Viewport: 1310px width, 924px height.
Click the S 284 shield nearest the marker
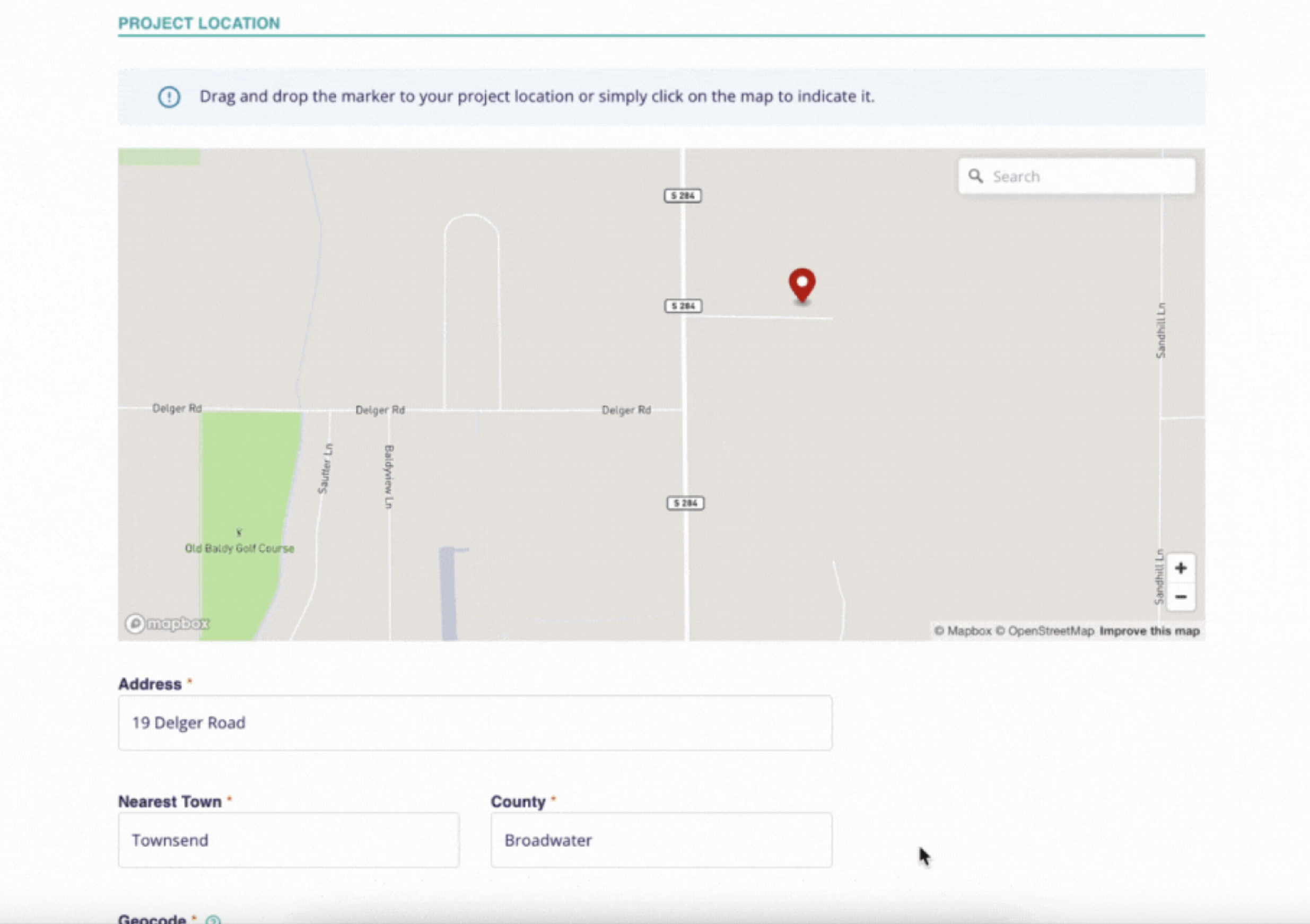683,306
